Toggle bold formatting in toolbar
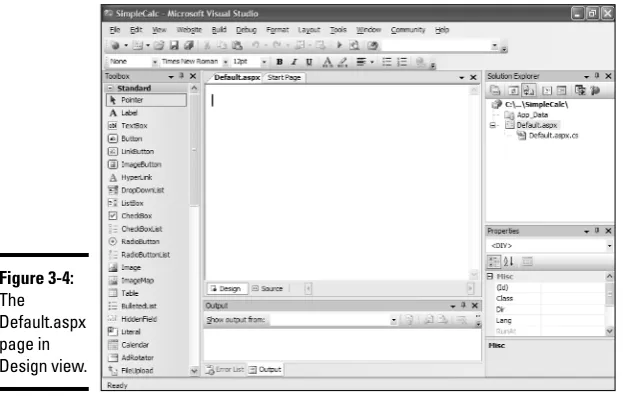The width and height of the screenshot is (623, 396). 280,62
